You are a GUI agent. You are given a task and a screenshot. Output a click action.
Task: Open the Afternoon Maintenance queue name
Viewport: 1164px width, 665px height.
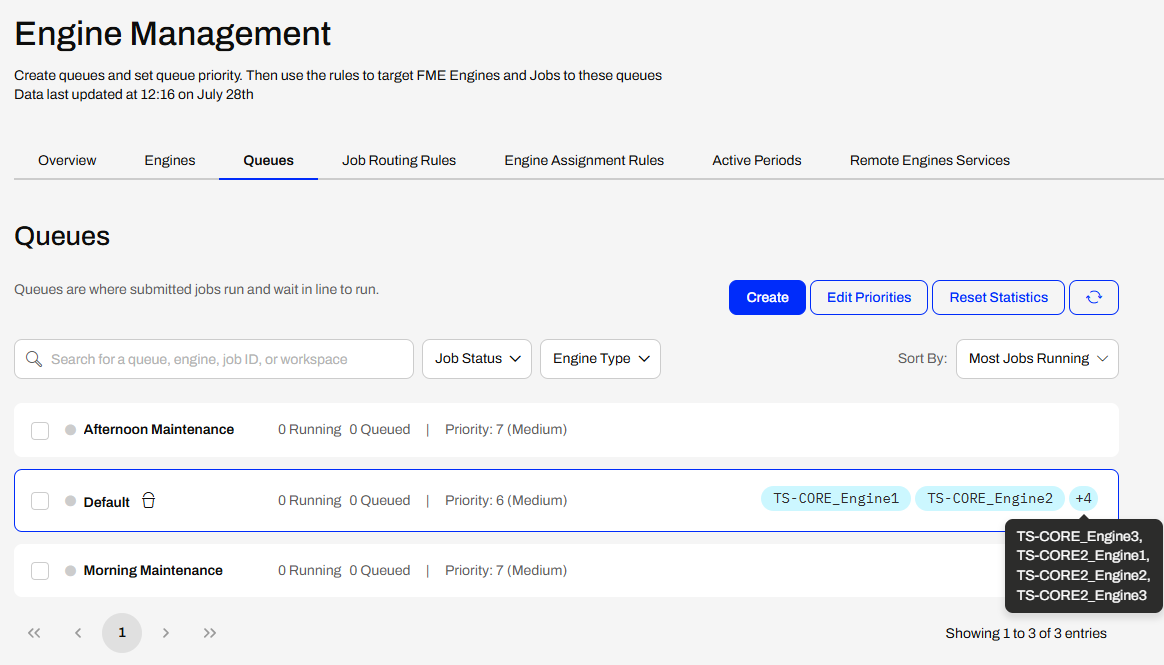(158, 430)
